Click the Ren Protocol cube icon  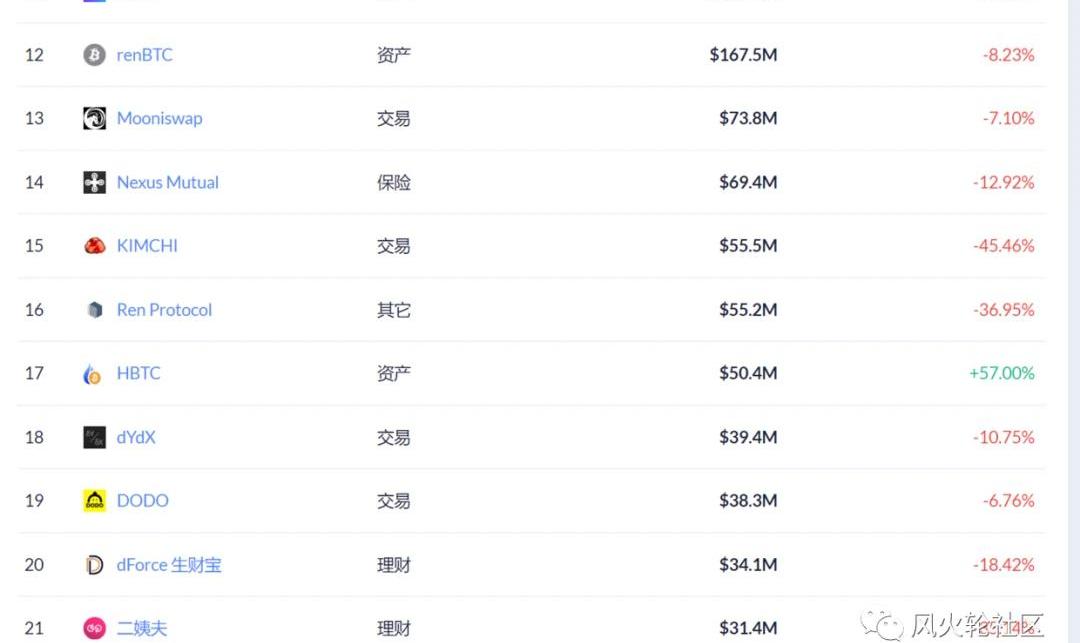pyautogui.click(x=94, y=310)
